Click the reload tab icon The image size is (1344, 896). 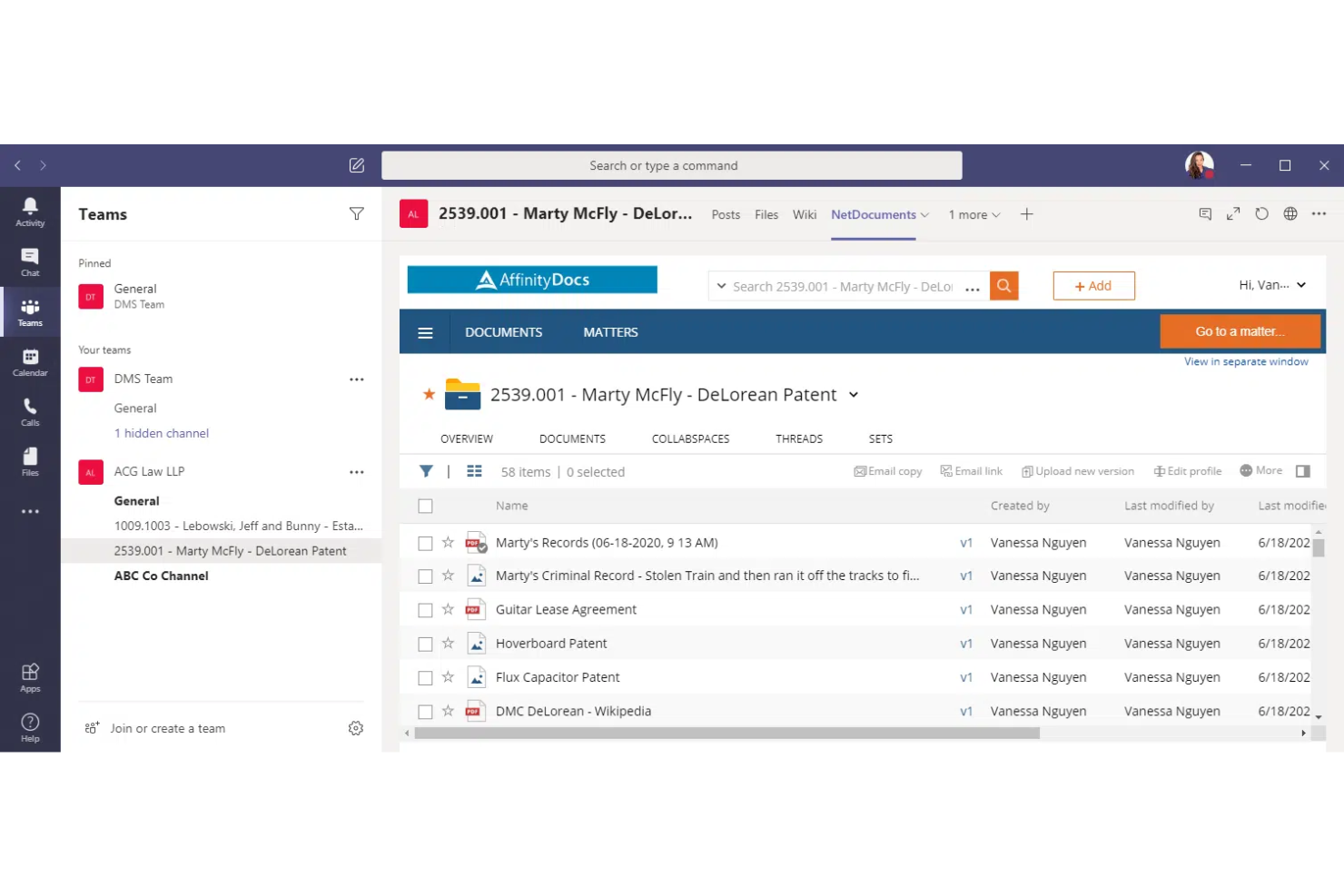point(1261,214)
